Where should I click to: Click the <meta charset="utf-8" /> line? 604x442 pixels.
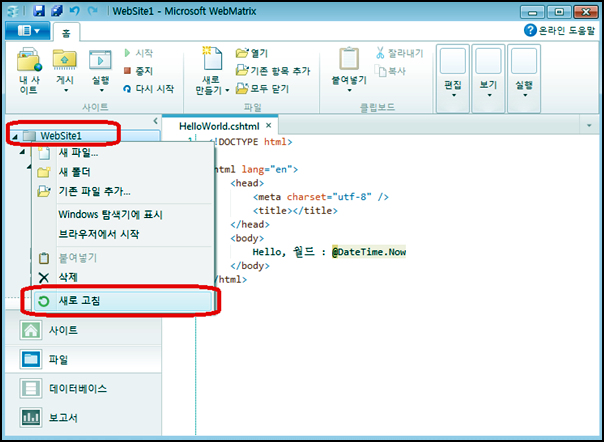pos(320,197)
